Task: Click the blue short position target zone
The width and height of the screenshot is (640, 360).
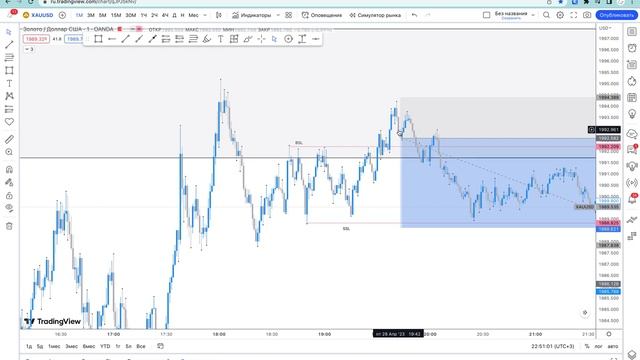Action: (498, 183)
